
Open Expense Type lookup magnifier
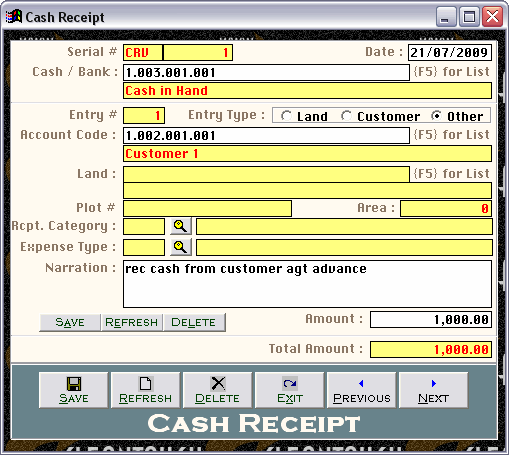point(181,247)
